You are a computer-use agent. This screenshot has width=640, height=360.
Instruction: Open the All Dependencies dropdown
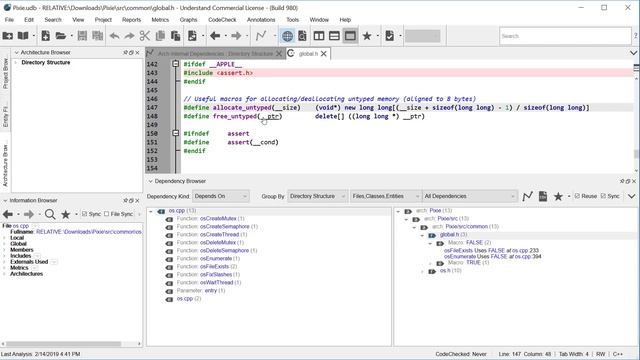pos(469,196)
